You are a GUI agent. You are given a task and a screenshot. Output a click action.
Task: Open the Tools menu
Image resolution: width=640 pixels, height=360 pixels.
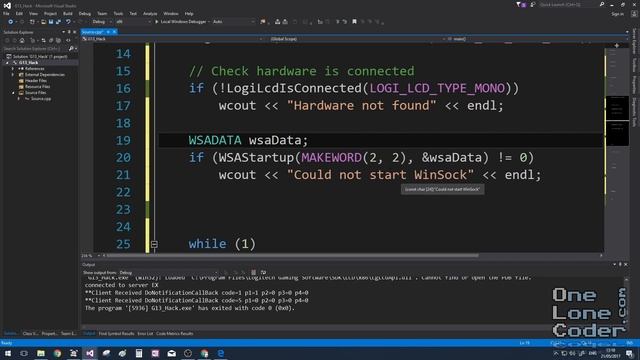point(118,13)
